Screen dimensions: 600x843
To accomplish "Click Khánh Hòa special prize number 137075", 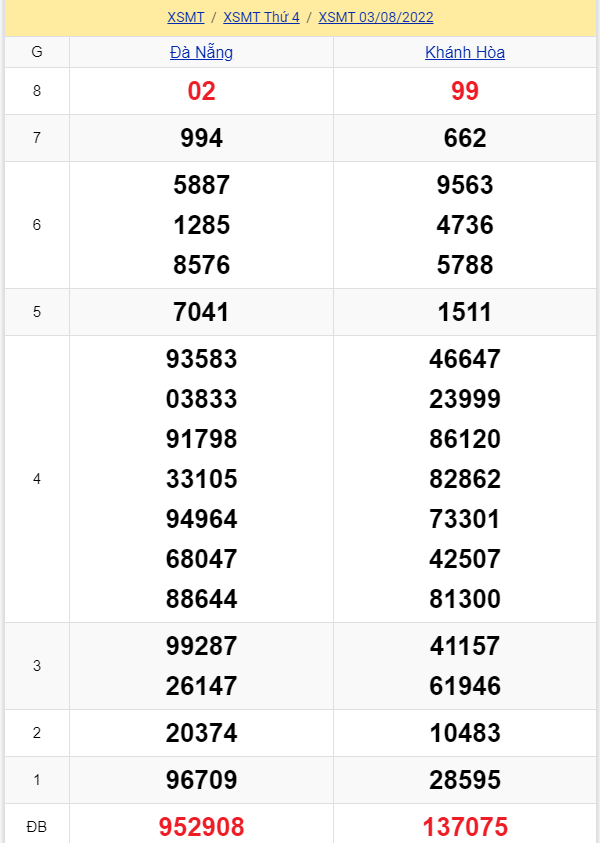I will point(465,827).
